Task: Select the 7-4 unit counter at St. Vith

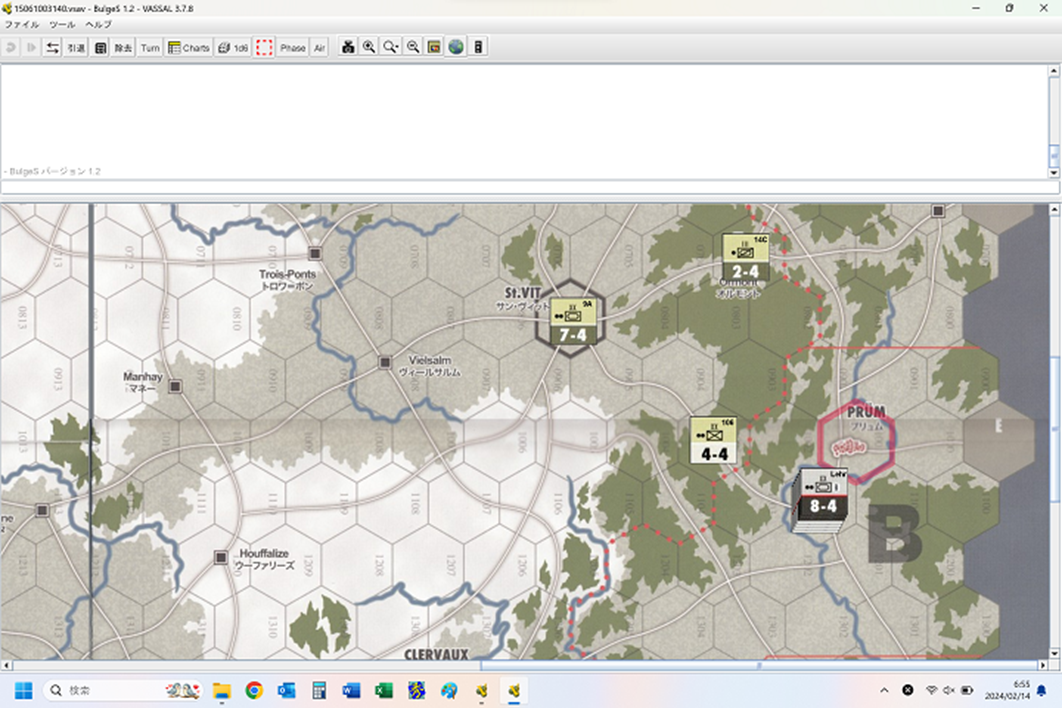Action: point(573,321)
